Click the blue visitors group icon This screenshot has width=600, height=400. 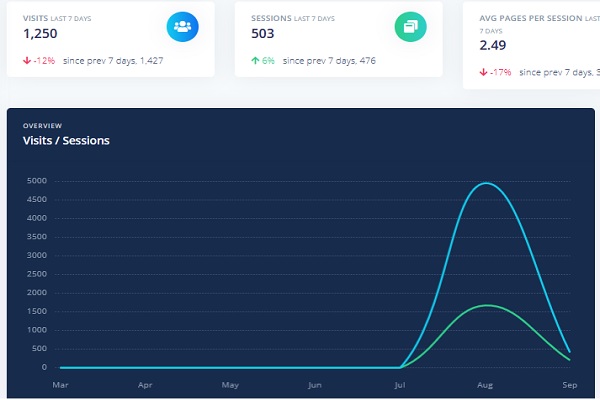pyautogui.click(x=183, y=26)
